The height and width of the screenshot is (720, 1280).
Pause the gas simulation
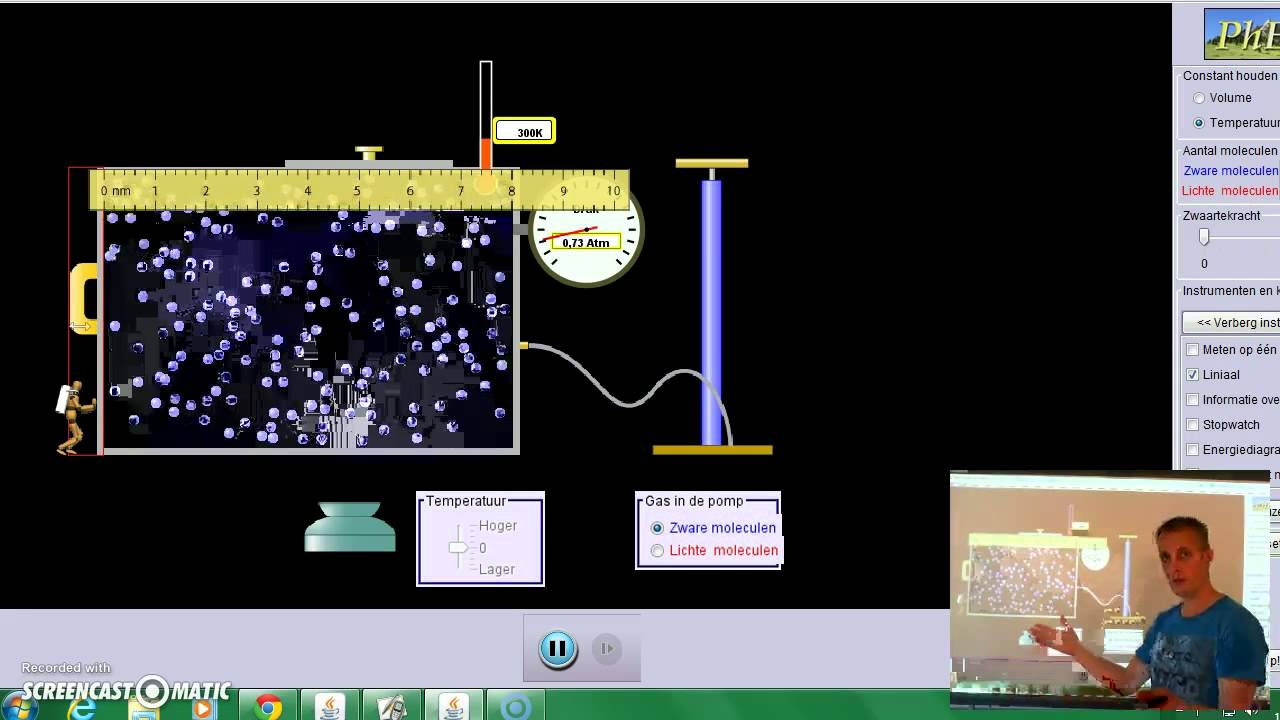(x=558, y=649)
